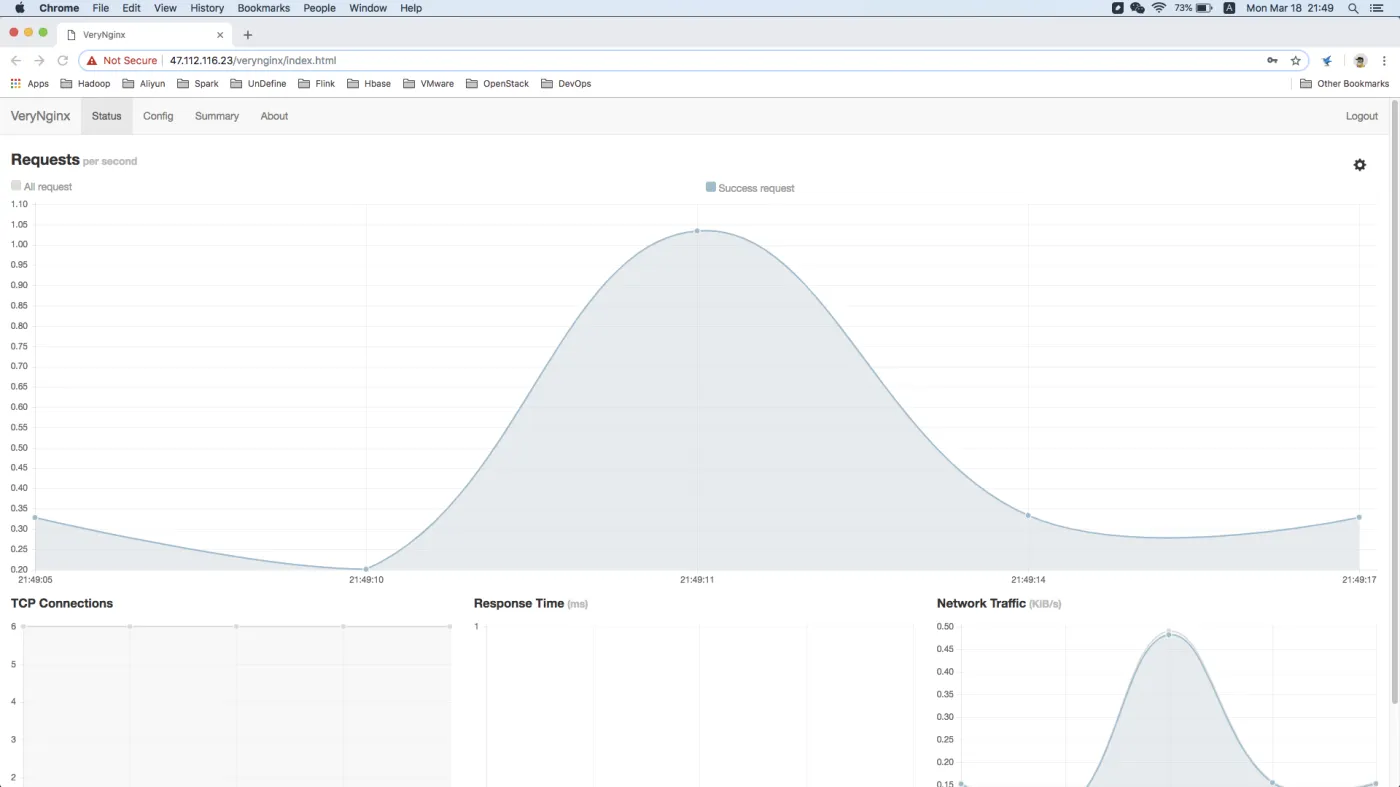Click the page vertical scrollbar
The width and height of the screenshot is (1400, 787).
tap(1394, 400)
